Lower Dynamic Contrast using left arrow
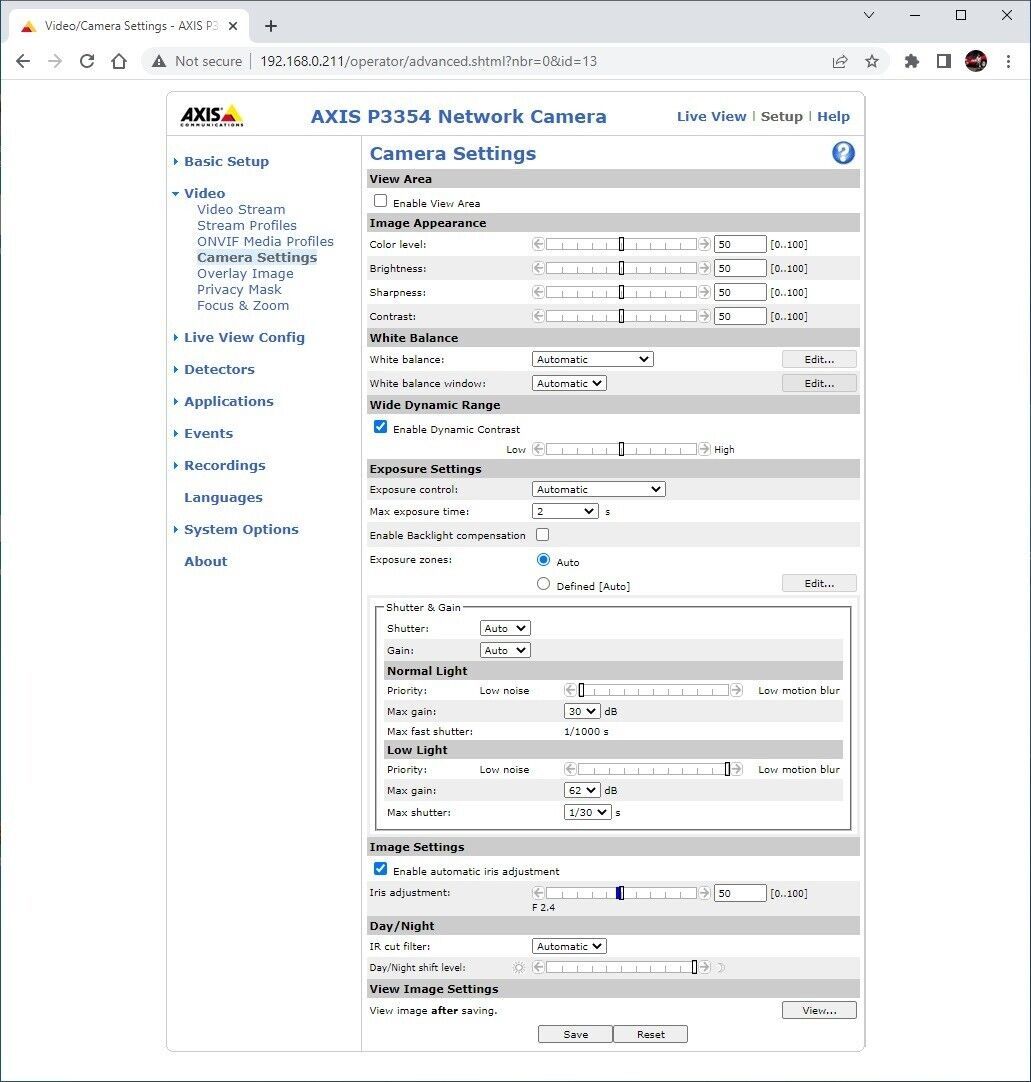 coord(538,449)
